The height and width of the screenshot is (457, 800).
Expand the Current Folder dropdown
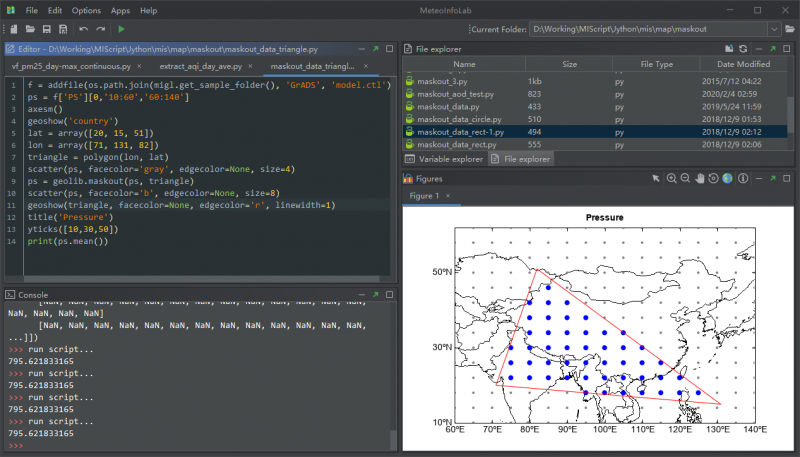774,30
